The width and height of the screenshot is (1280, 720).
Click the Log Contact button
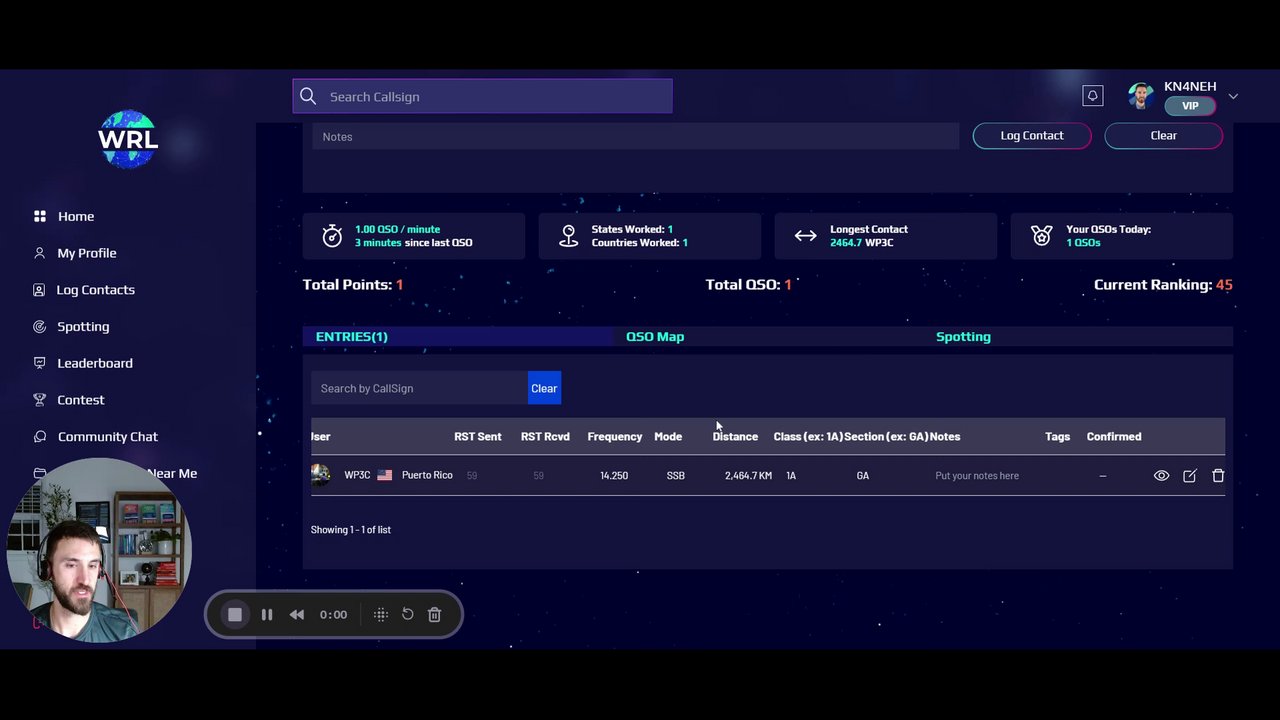pyautogui.click(x=1032, y=135)
